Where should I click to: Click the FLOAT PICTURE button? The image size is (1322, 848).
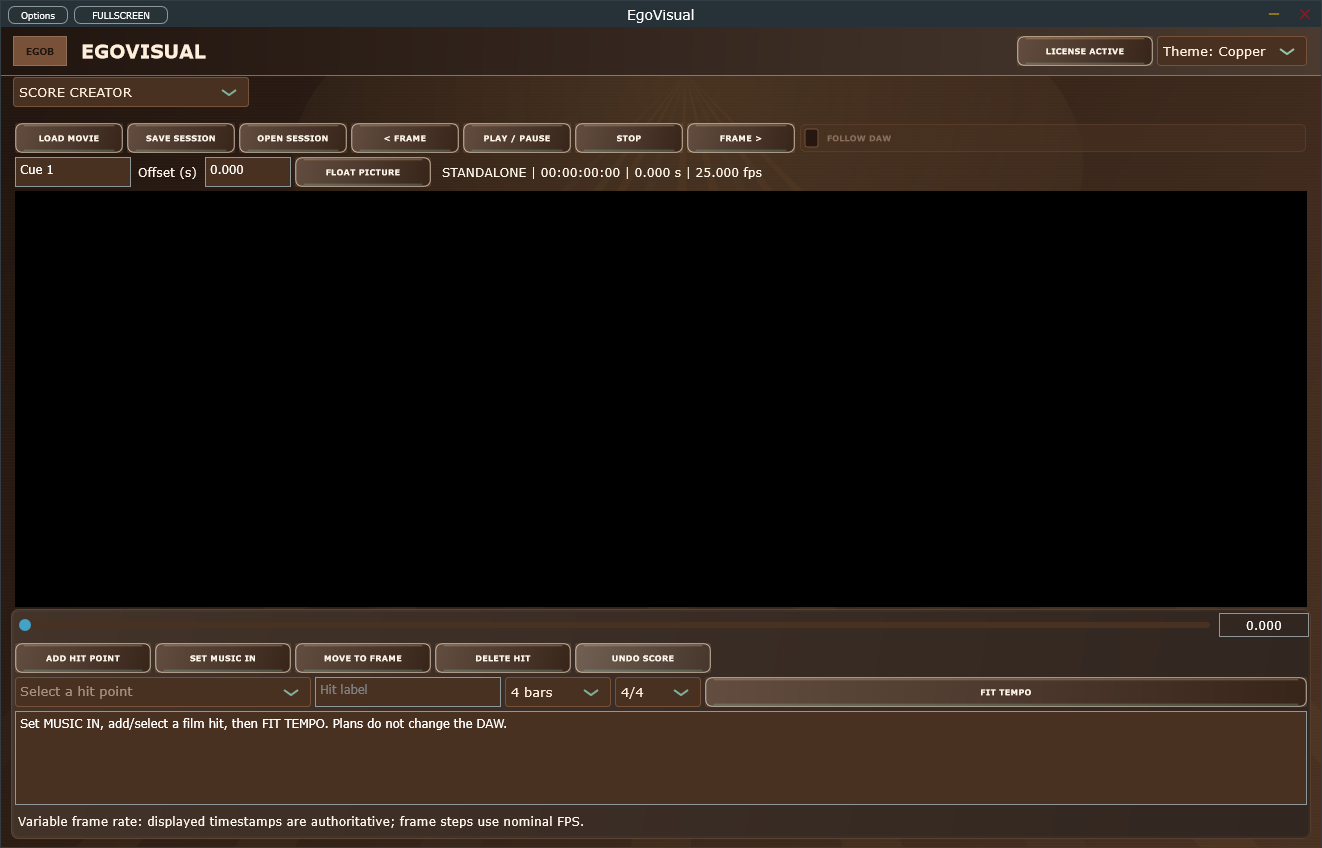(x=363, y=172)
